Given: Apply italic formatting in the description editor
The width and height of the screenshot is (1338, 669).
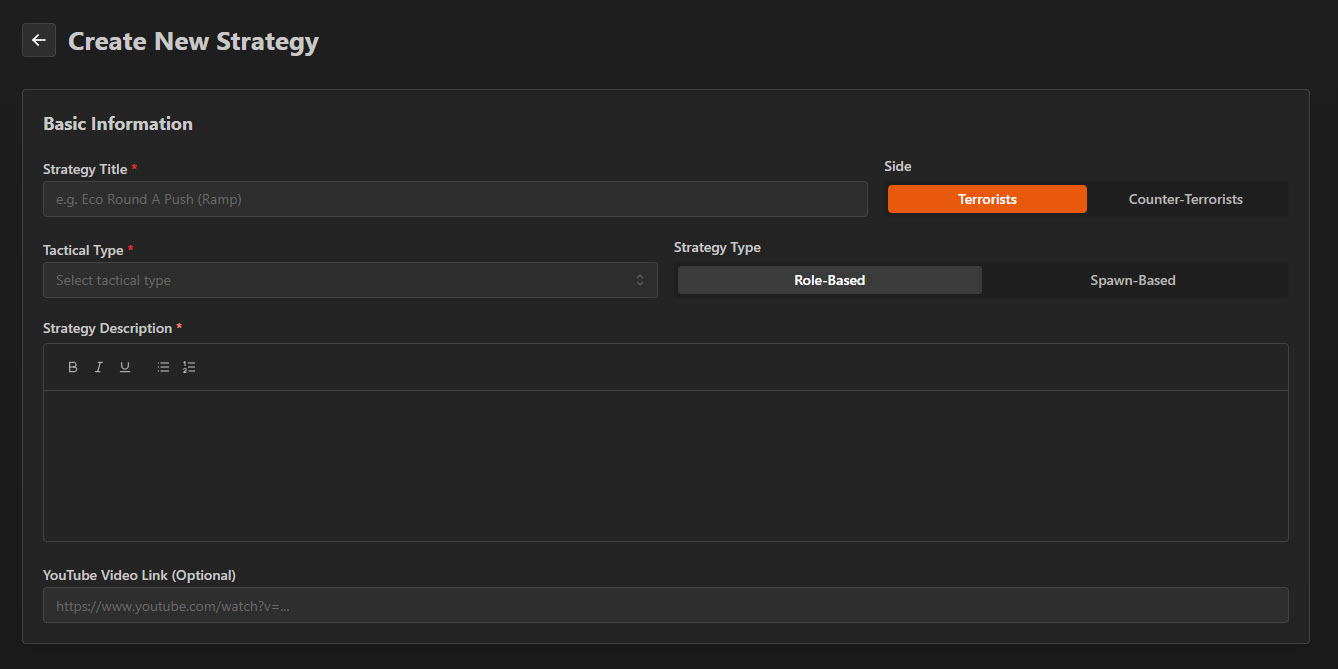Looking at the screenshot, I should pyautogui.click(x=98, y=366).
